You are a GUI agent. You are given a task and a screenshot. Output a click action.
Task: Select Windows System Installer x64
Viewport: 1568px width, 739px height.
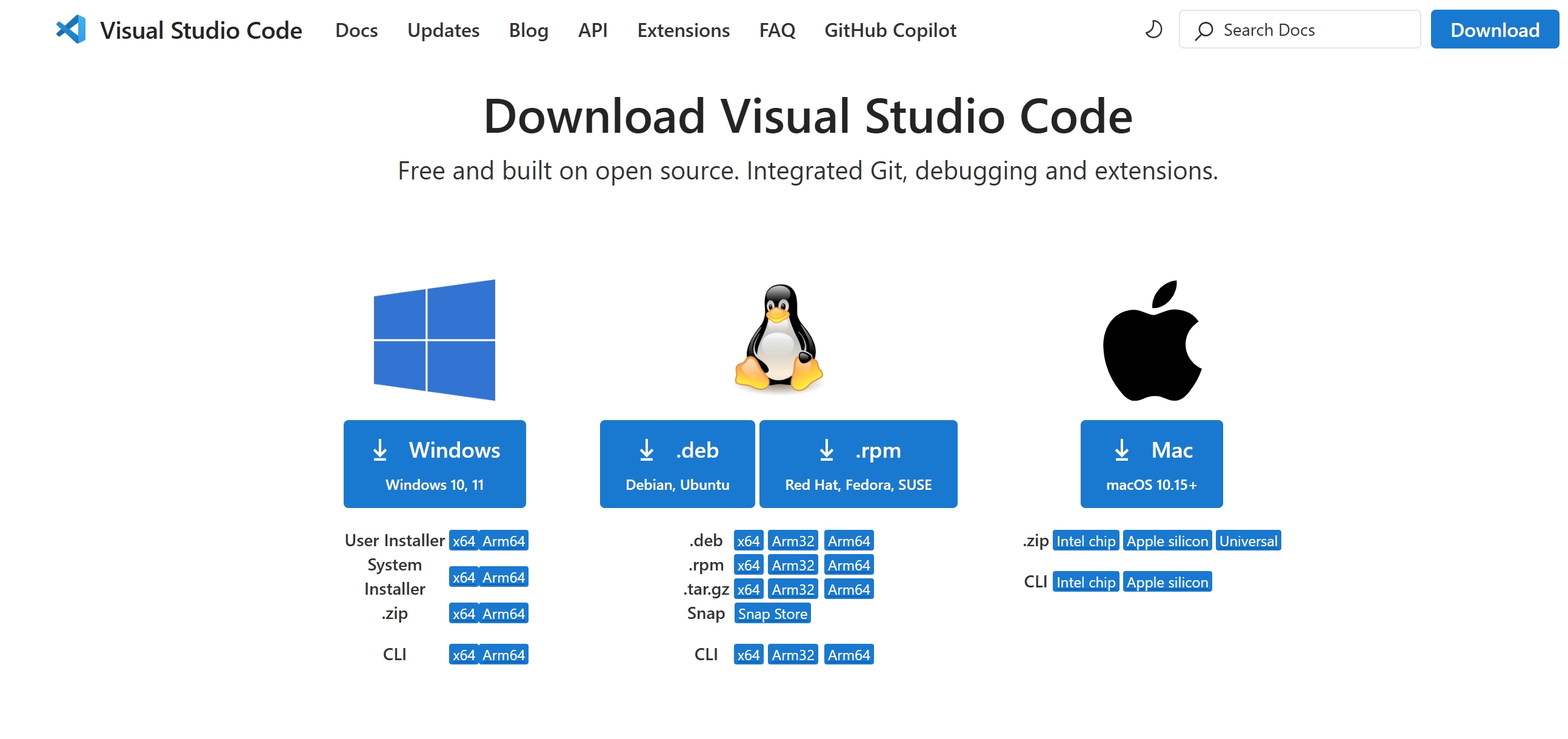pos(463,577)
